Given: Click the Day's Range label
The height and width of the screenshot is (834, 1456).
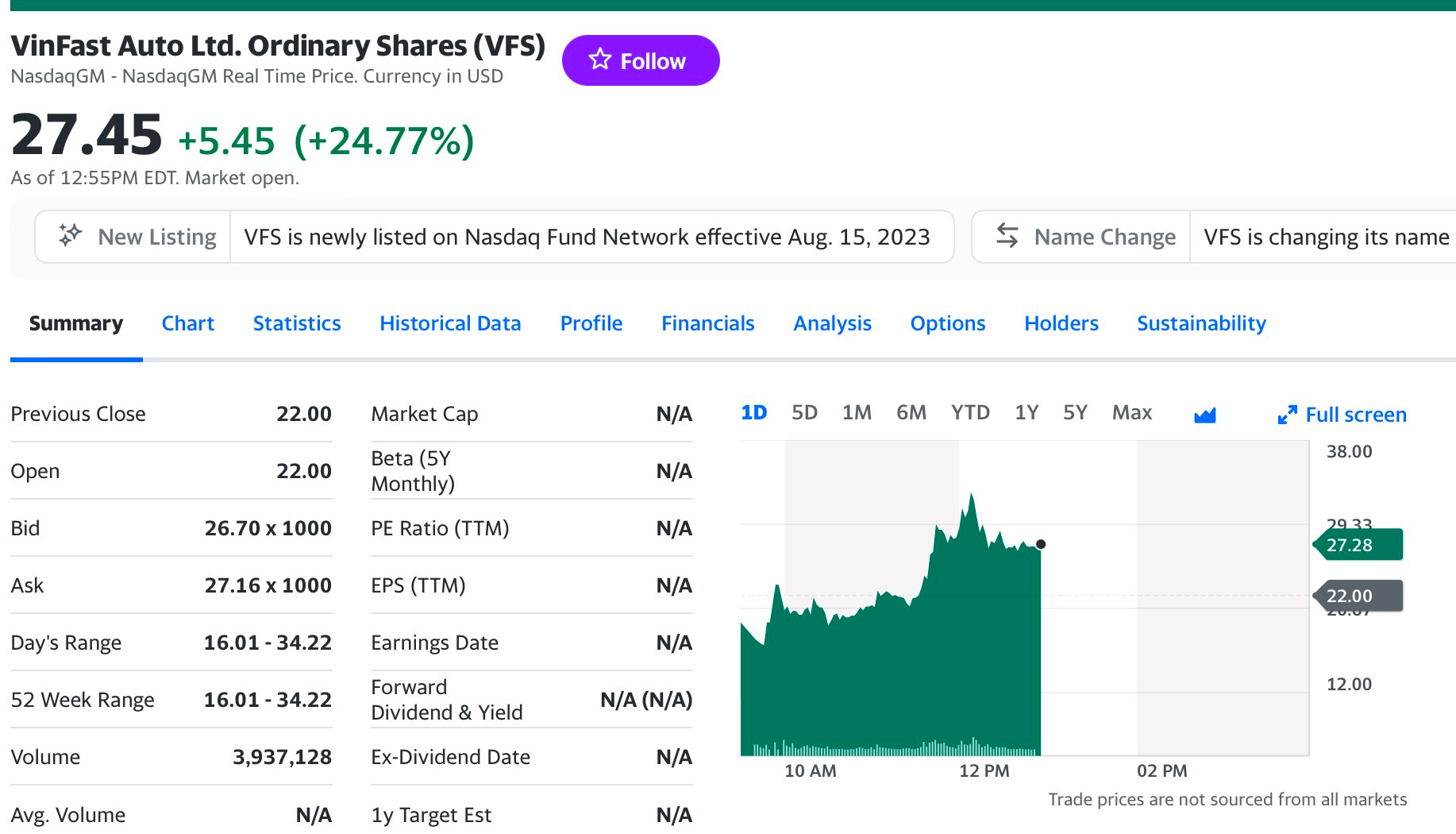Looking at the screenshot, I should [x=66, y=643].
